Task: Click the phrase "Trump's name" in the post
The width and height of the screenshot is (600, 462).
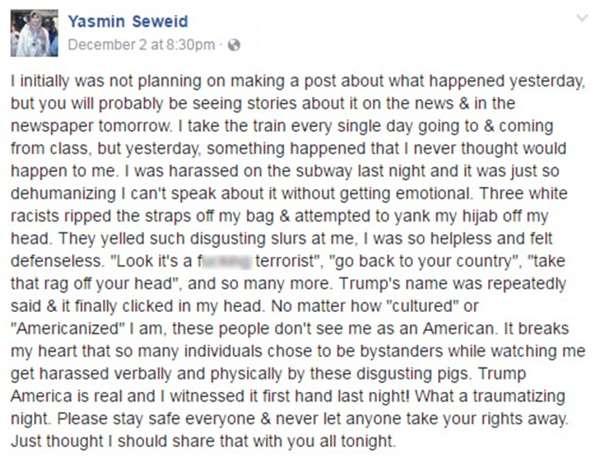Action: click(389, 284)
